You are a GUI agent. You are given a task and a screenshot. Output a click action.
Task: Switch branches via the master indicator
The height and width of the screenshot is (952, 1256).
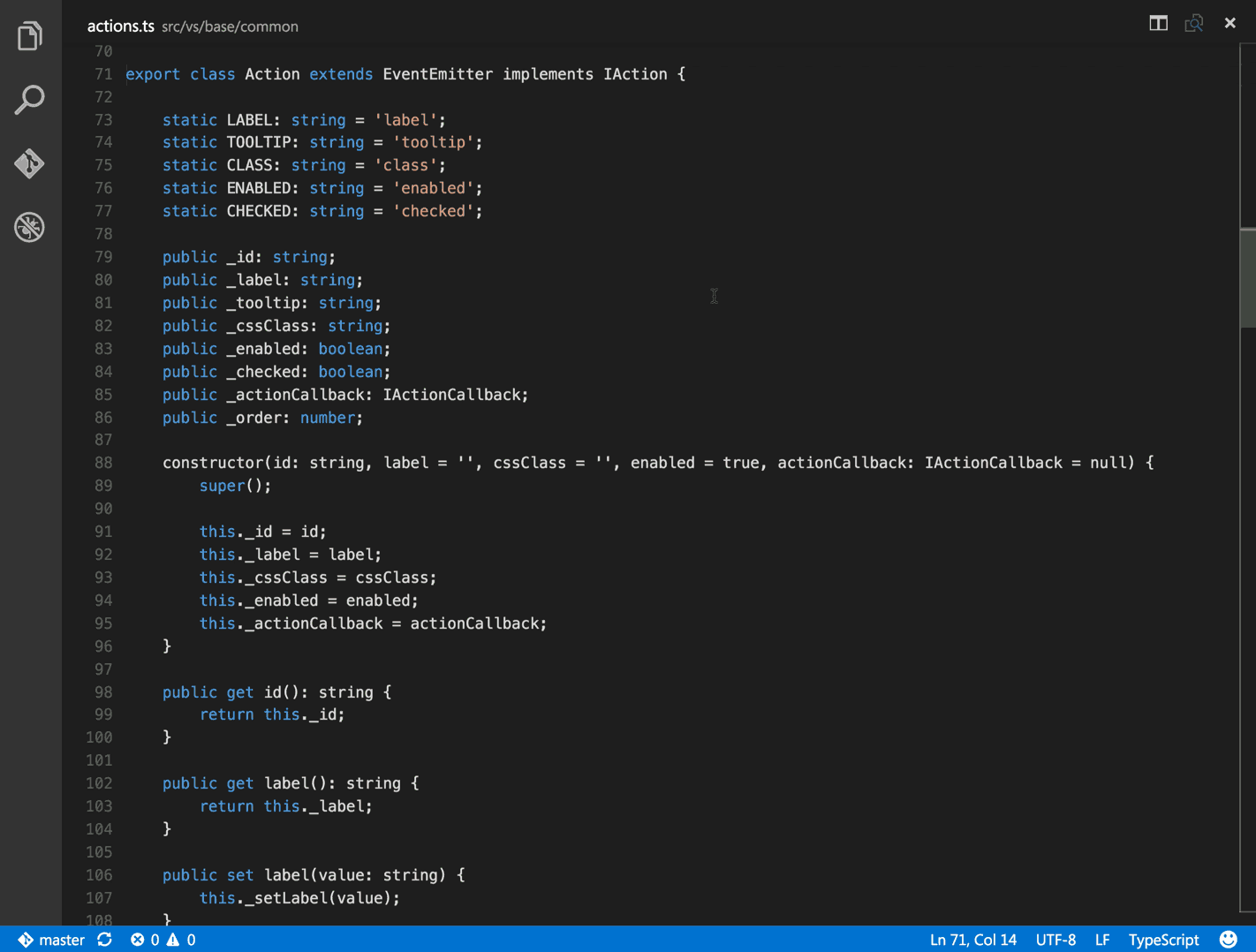pos(53,939)
